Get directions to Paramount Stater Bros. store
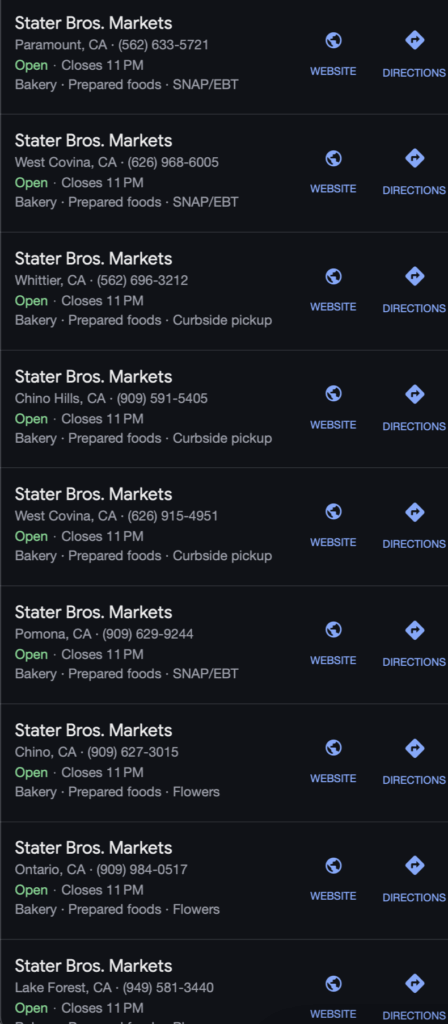Image resolution: width=448 pixels, height=1024 pixels. coord(414,54)
